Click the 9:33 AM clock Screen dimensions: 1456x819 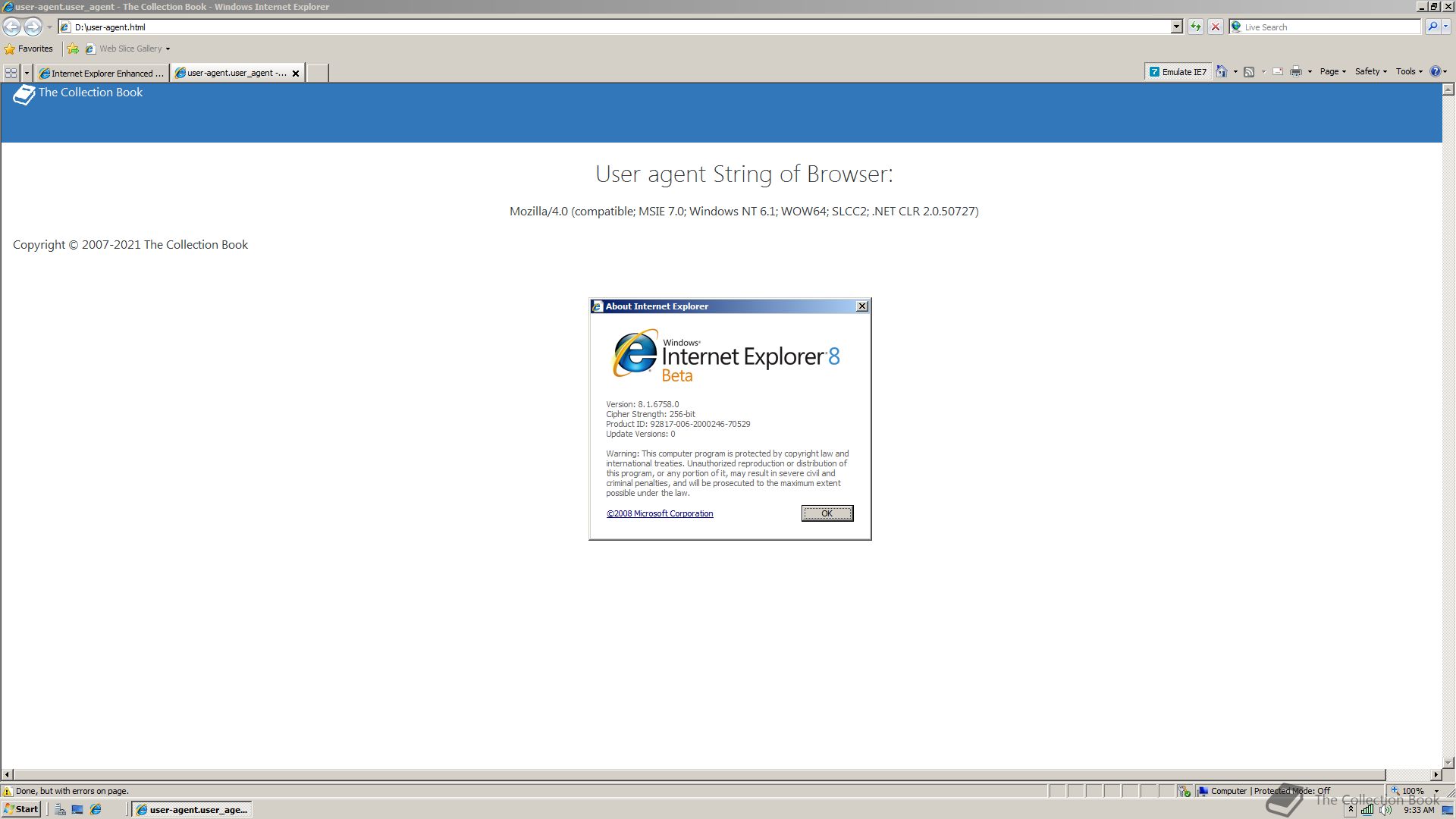(1419, 810)
